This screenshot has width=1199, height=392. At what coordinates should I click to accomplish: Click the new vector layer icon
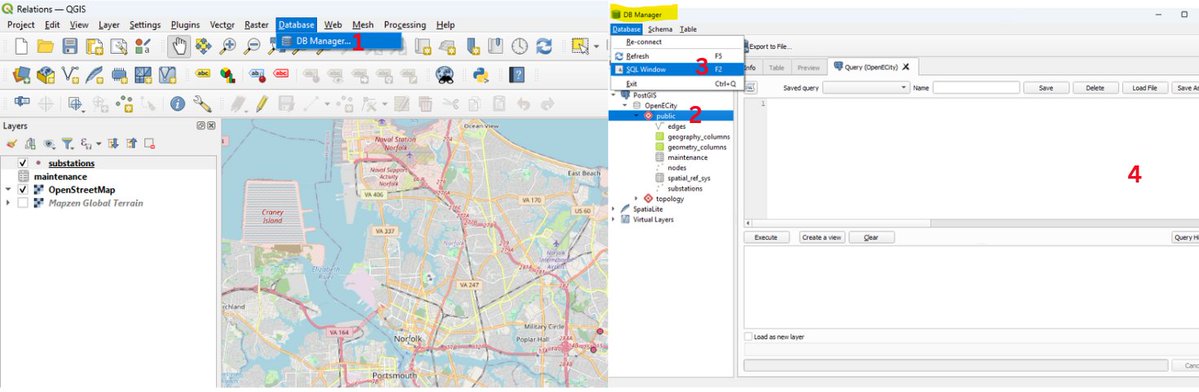coord(70,74)
